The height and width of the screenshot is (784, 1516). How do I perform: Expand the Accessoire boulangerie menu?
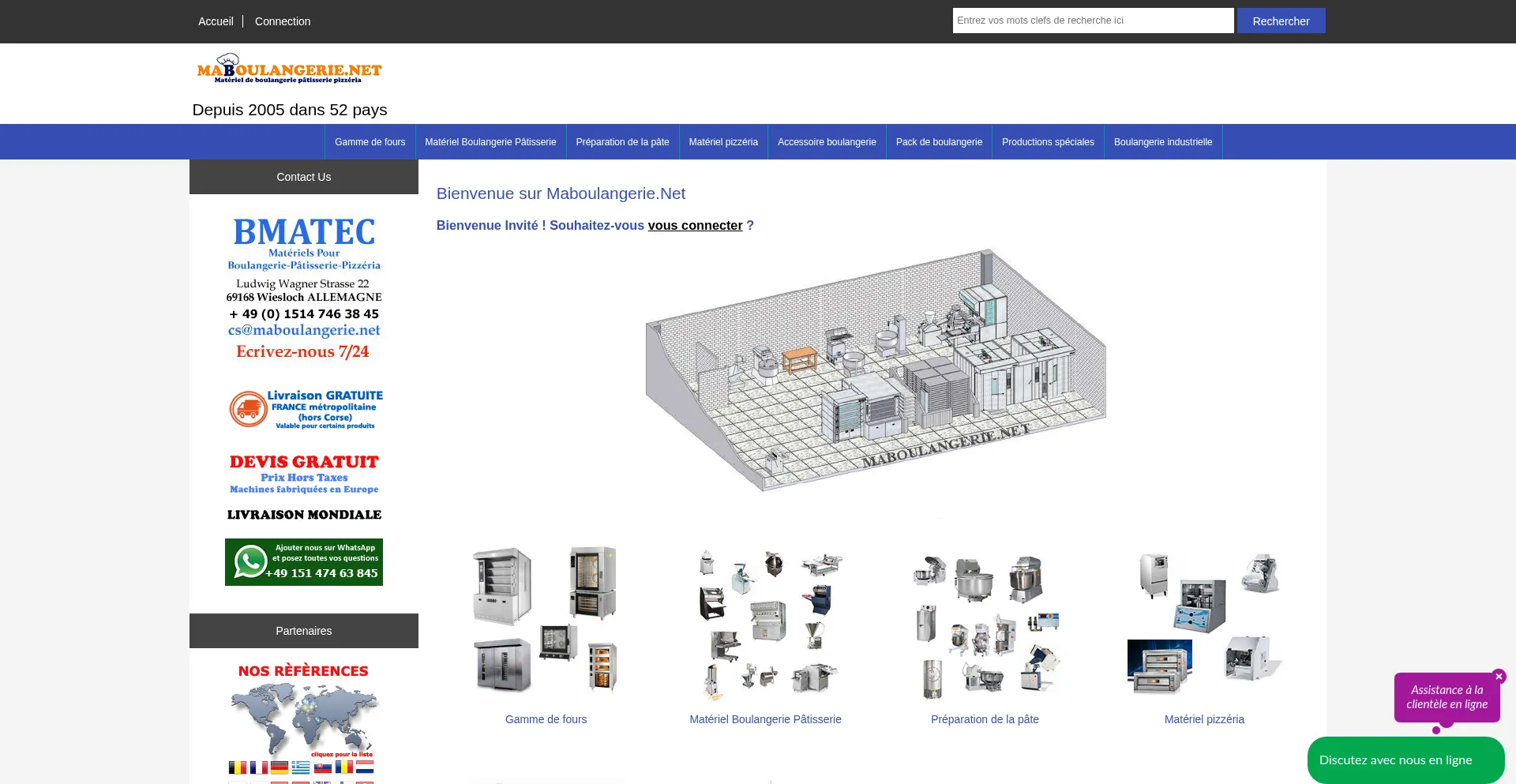(x=827, y=142)
